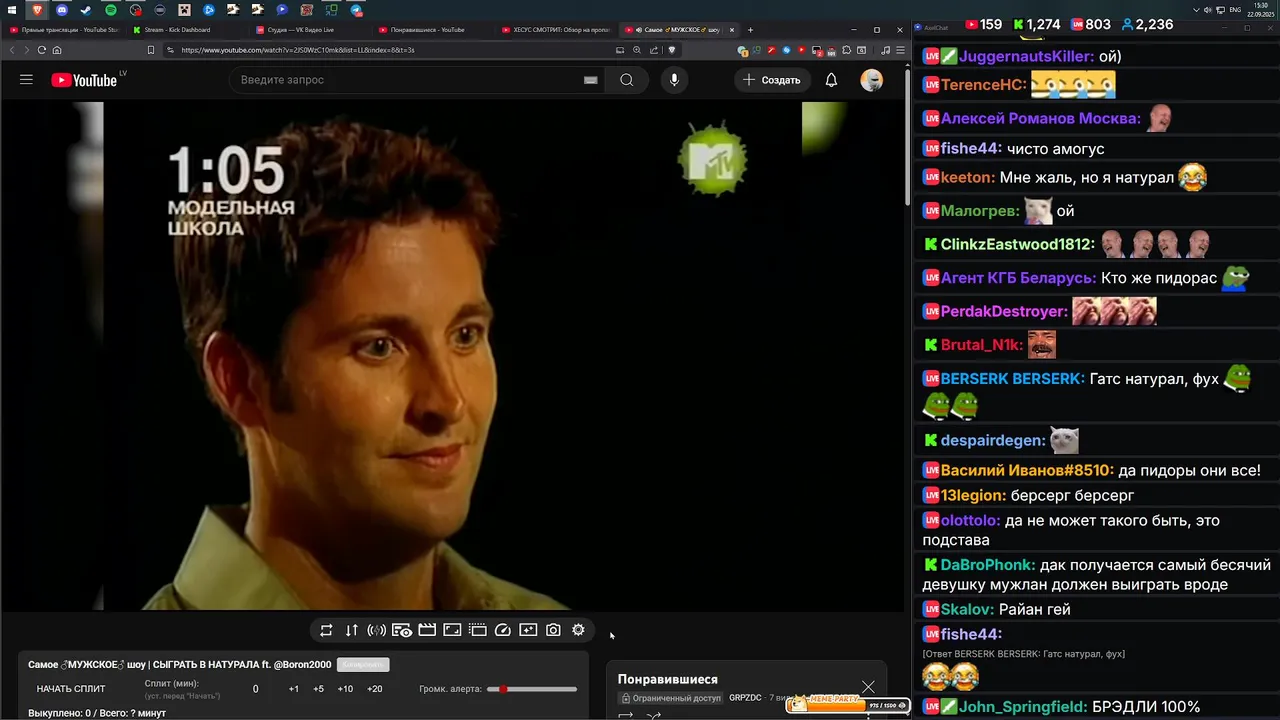Take a screenshot with the camera icon
Viewport: 1280px width, 720px height.
tap(553, 630)
